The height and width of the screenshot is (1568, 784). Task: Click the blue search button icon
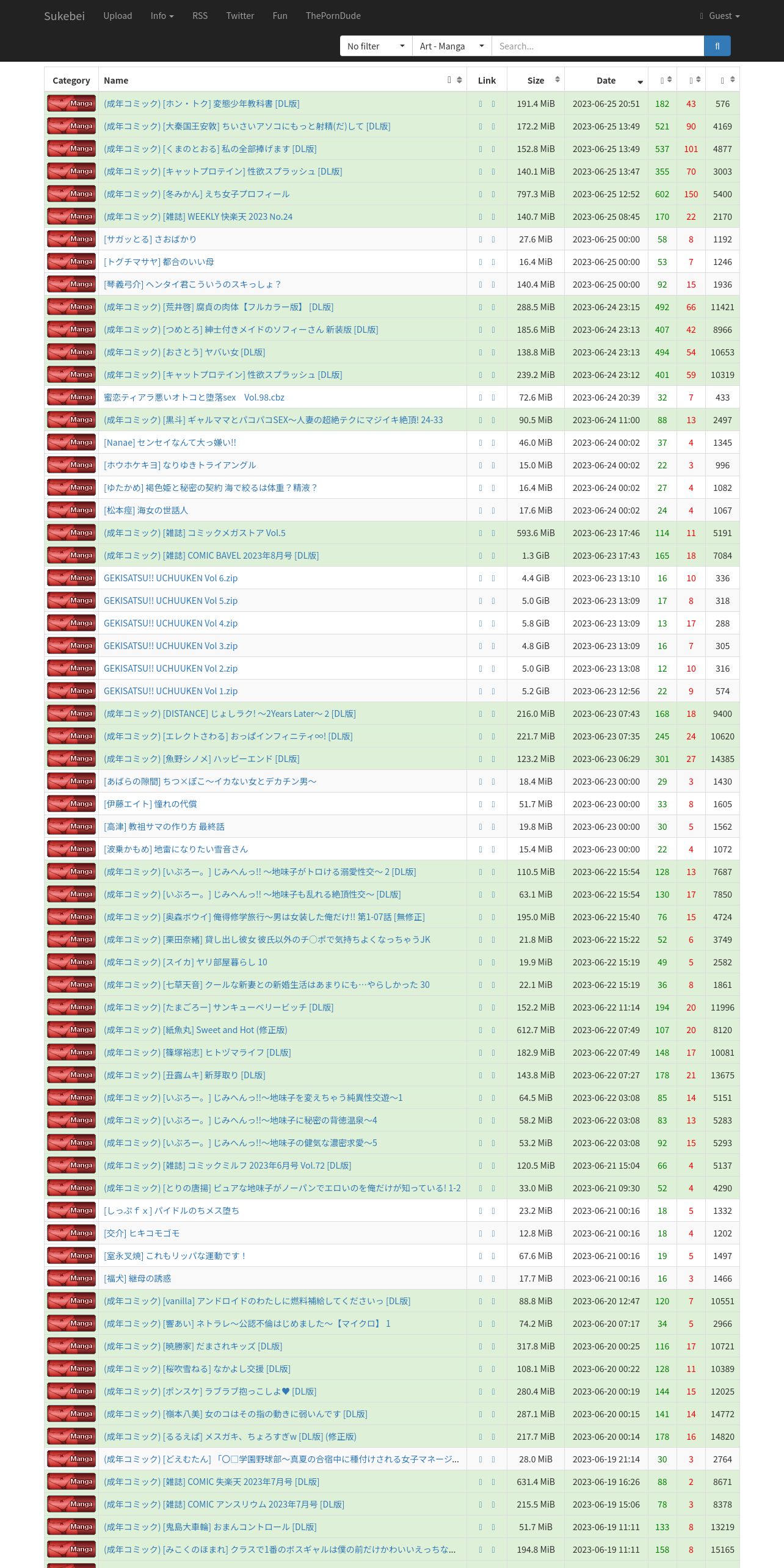(717, 46)
